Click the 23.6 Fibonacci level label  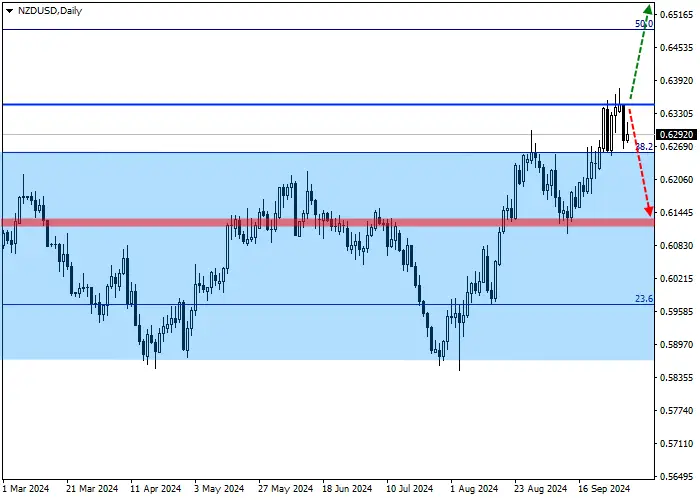(644, 299)
